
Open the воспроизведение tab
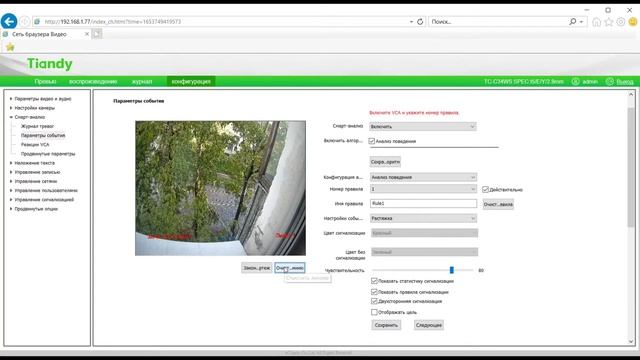coord(93,82)
